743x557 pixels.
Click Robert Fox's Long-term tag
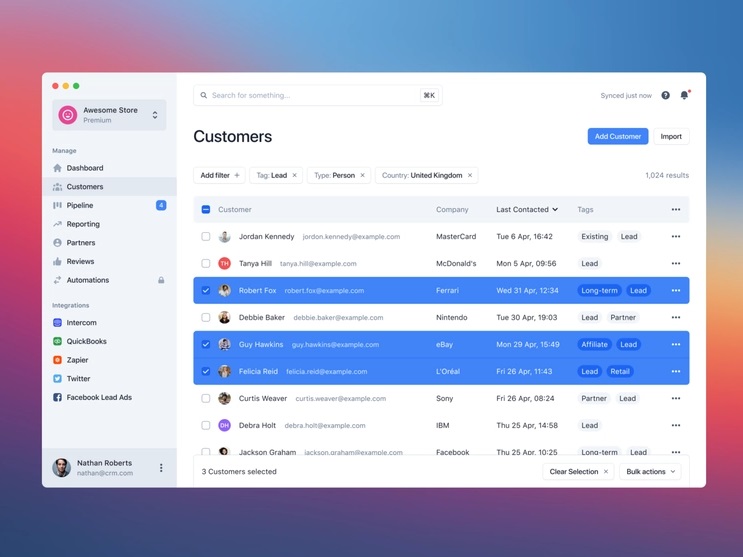pyautogui.click(x=599, y=291)
